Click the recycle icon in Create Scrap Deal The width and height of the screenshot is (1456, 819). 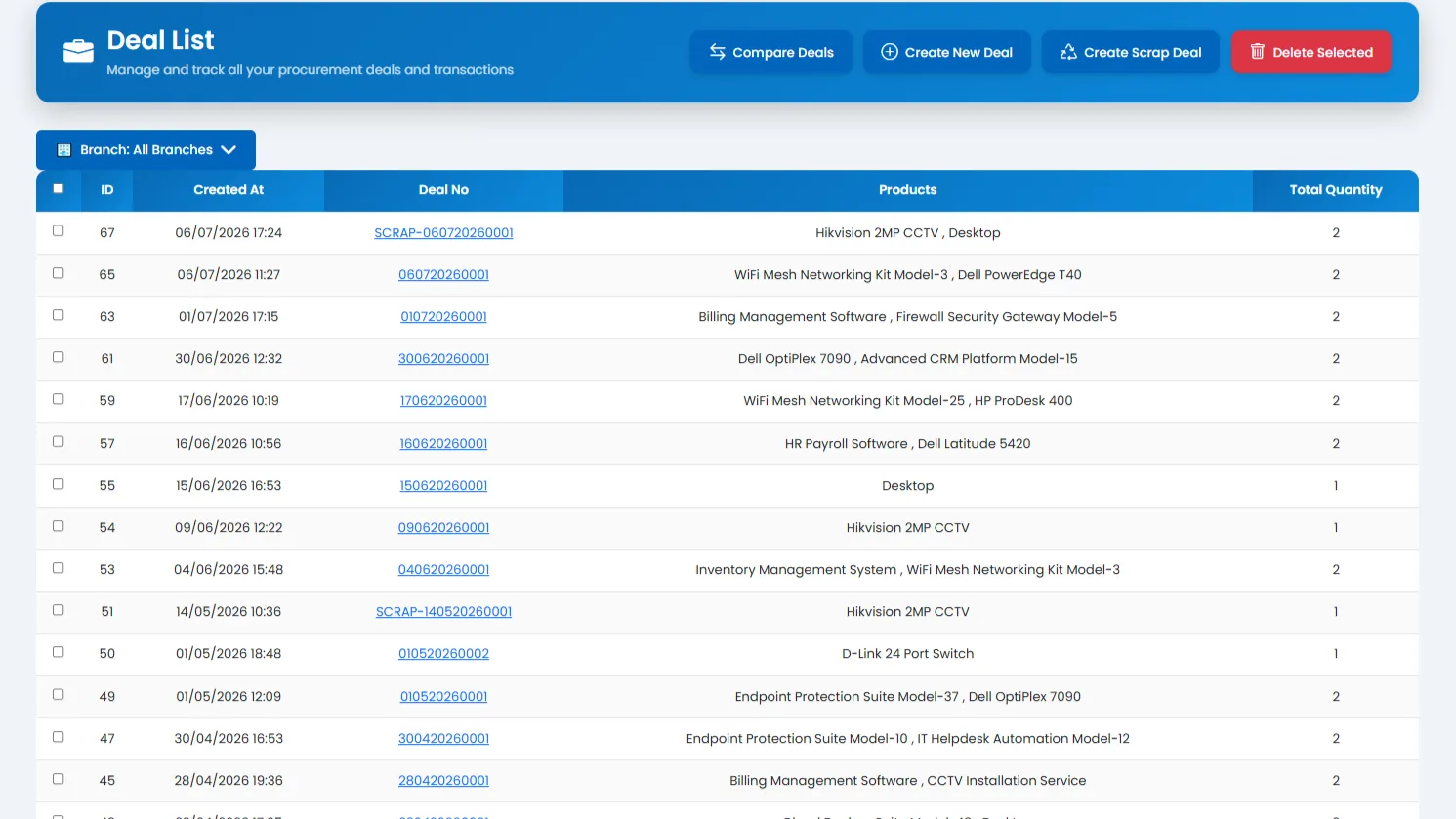(x=1068, y=52)
